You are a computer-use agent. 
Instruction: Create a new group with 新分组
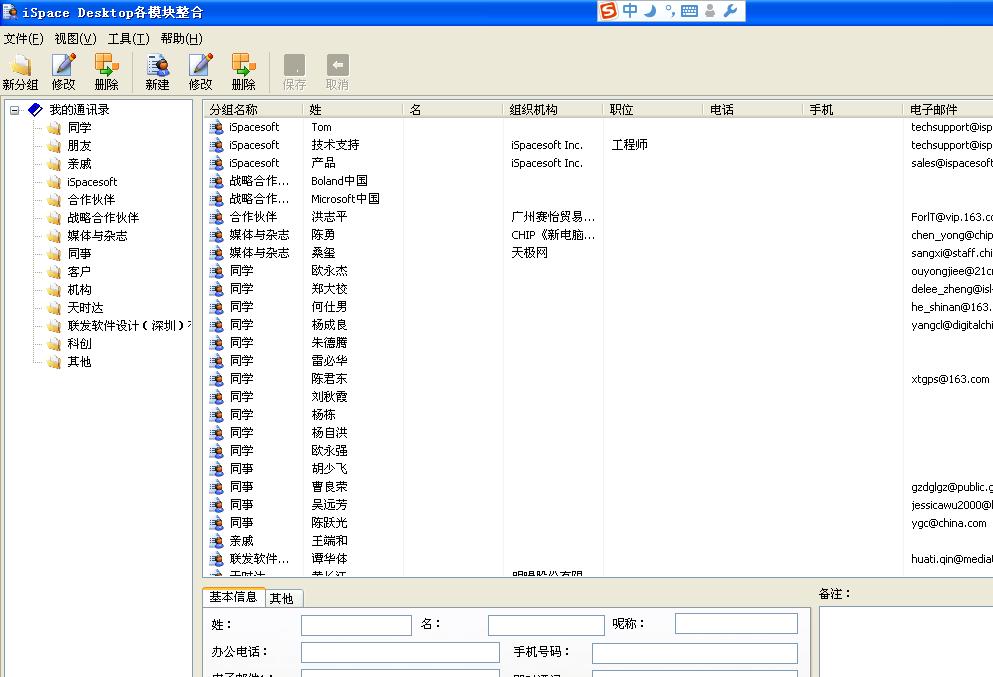pos(20,72)
